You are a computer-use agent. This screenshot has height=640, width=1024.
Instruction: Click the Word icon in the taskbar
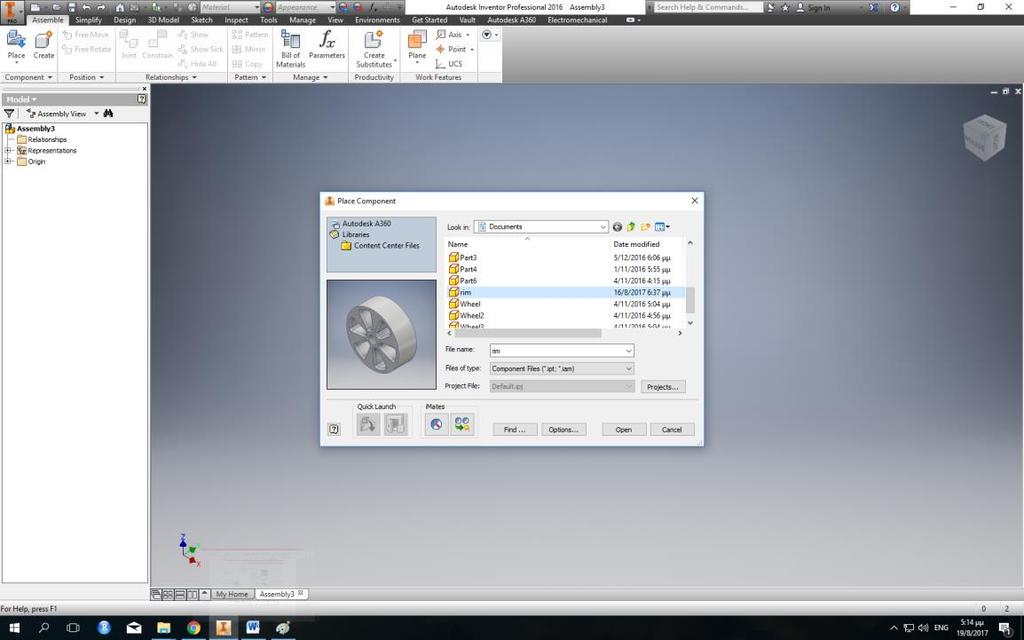coord(253,628)
